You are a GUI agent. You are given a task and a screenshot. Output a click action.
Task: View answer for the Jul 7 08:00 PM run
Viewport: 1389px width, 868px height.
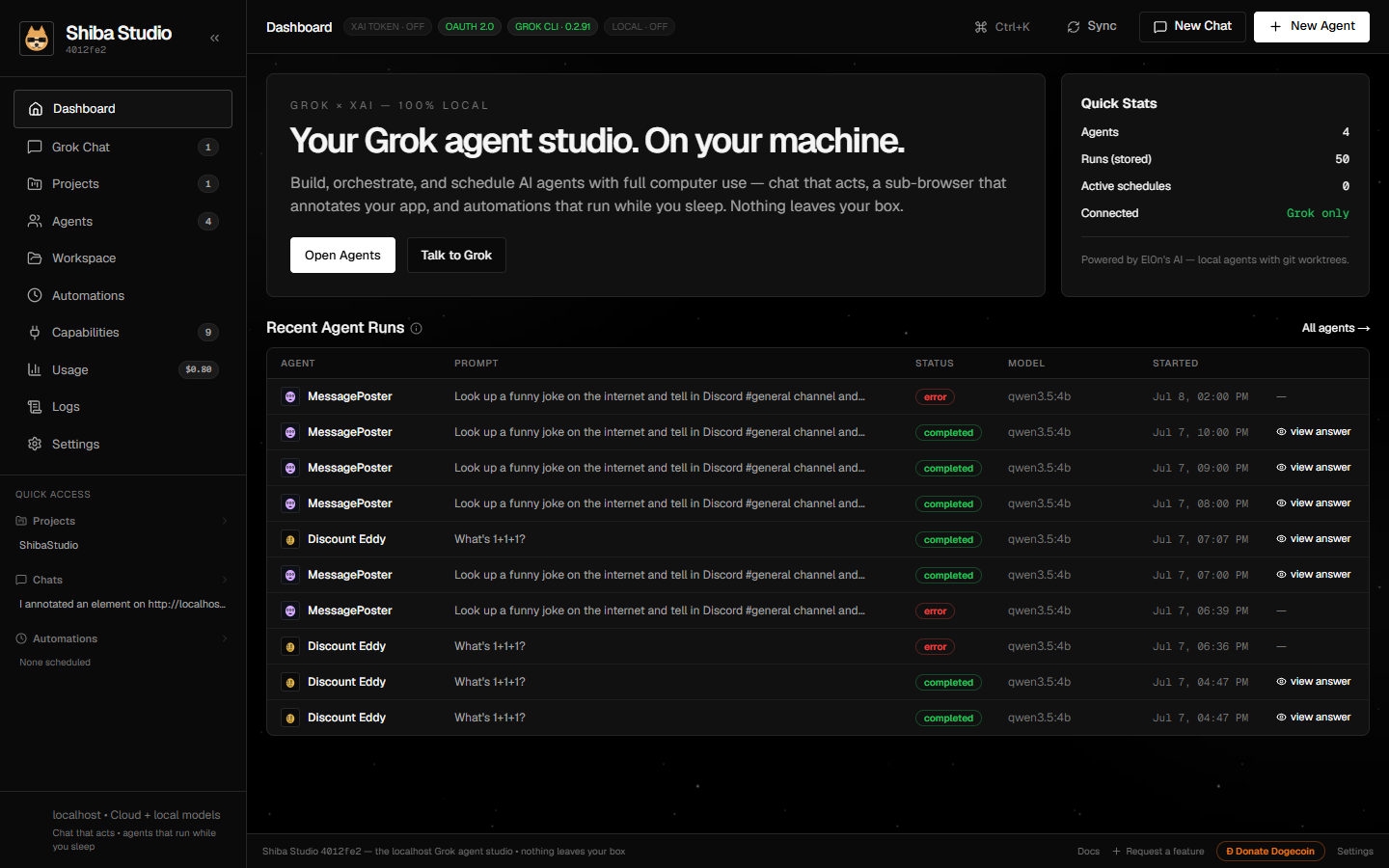click(1314, 503)
